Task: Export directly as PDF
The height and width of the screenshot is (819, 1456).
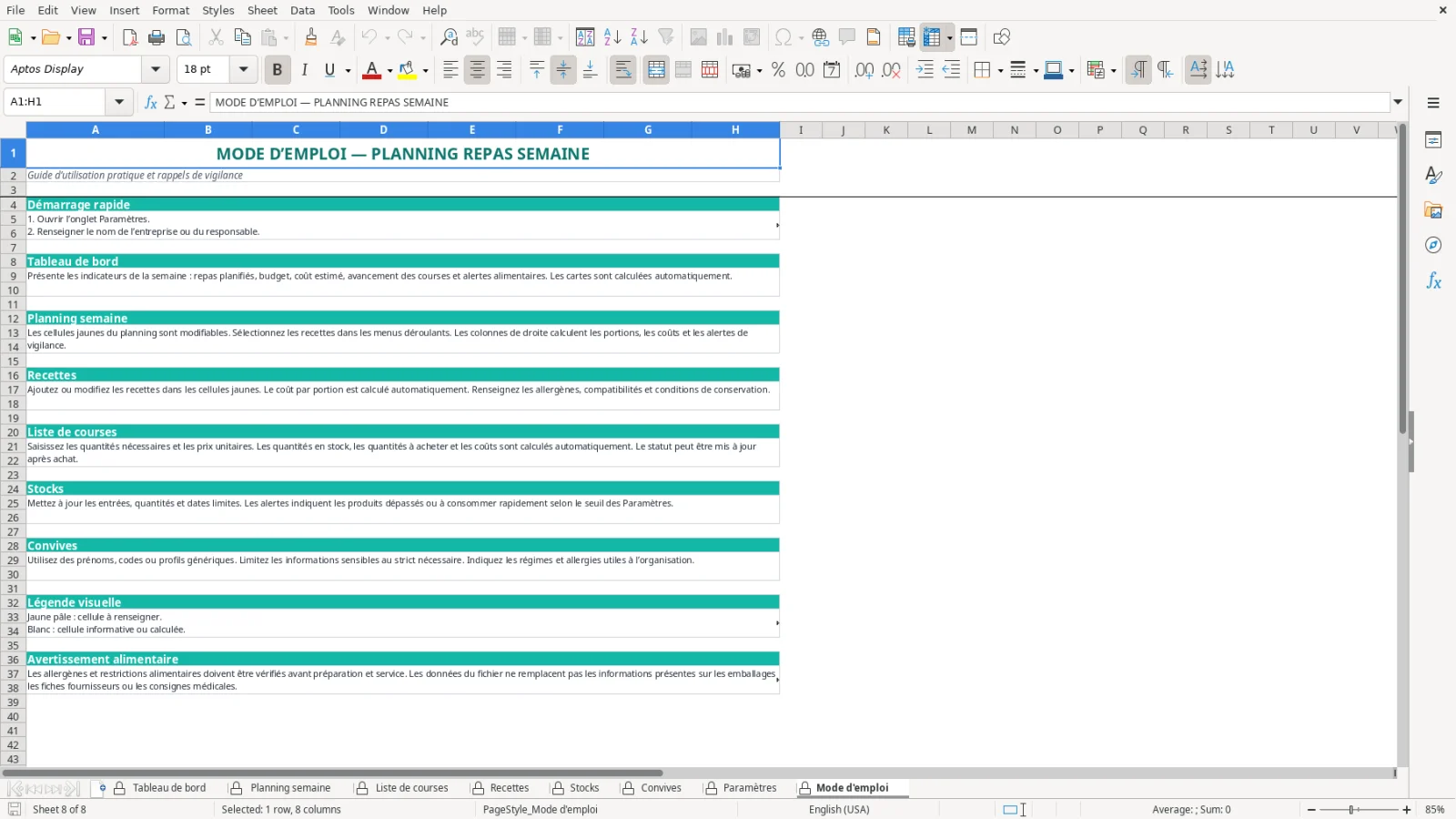Action: 129,37
